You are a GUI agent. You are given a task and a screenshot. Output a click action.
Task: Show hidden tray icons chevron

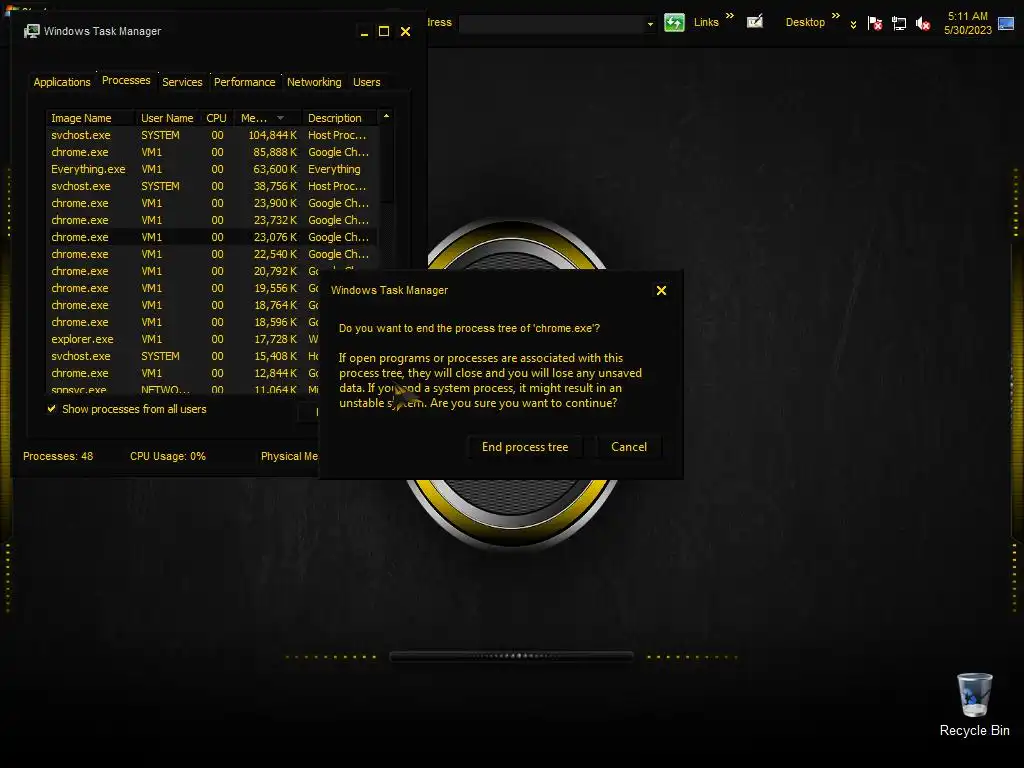click(853, 25)
